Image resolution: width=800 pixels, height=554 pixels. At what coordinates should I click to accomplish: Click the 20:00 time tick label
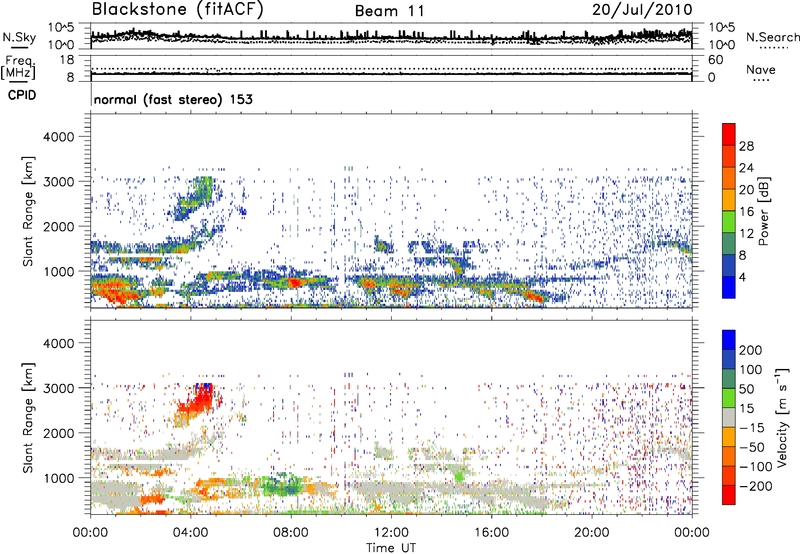[591, 533]
